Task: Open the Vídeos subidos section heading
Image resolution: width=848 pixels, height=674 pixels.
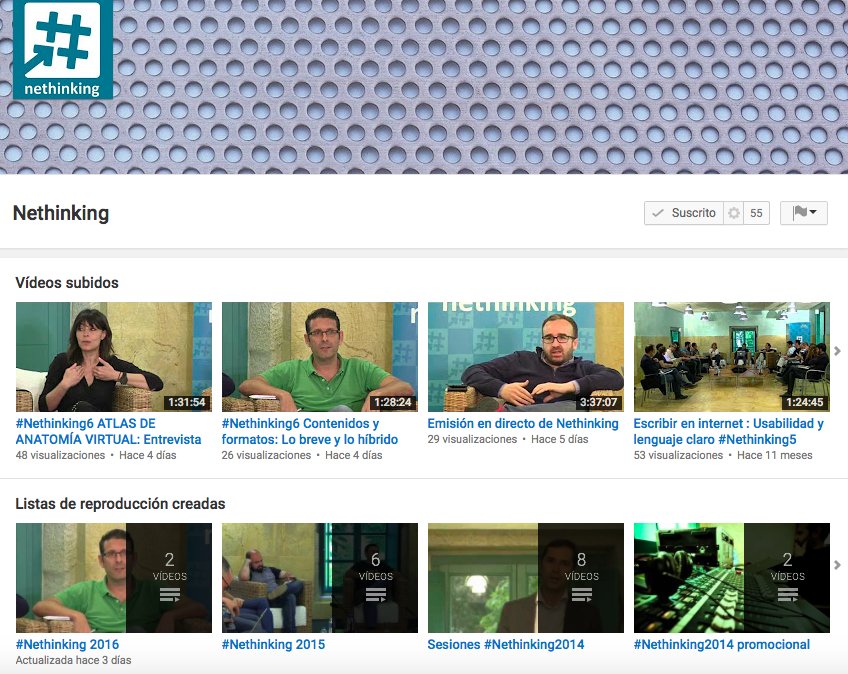Action: [x=67, y=282]
